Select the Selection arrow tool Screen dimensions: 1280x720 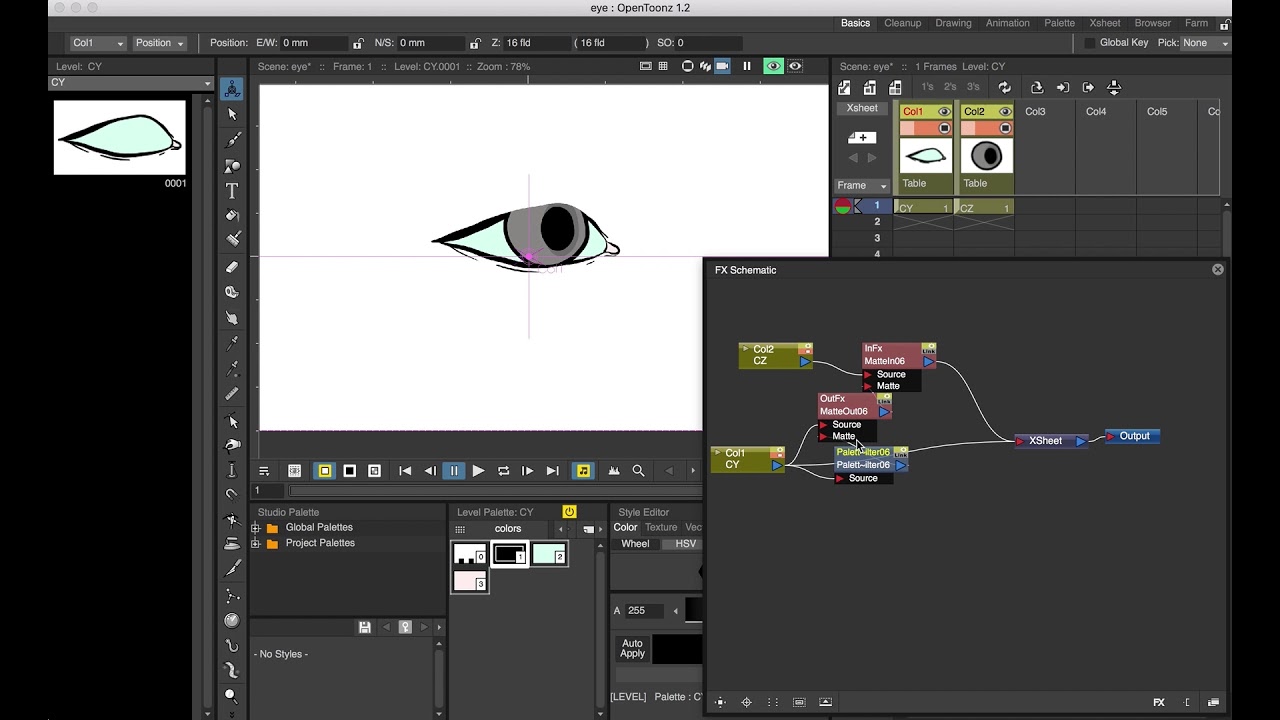[x=232, y=114]
